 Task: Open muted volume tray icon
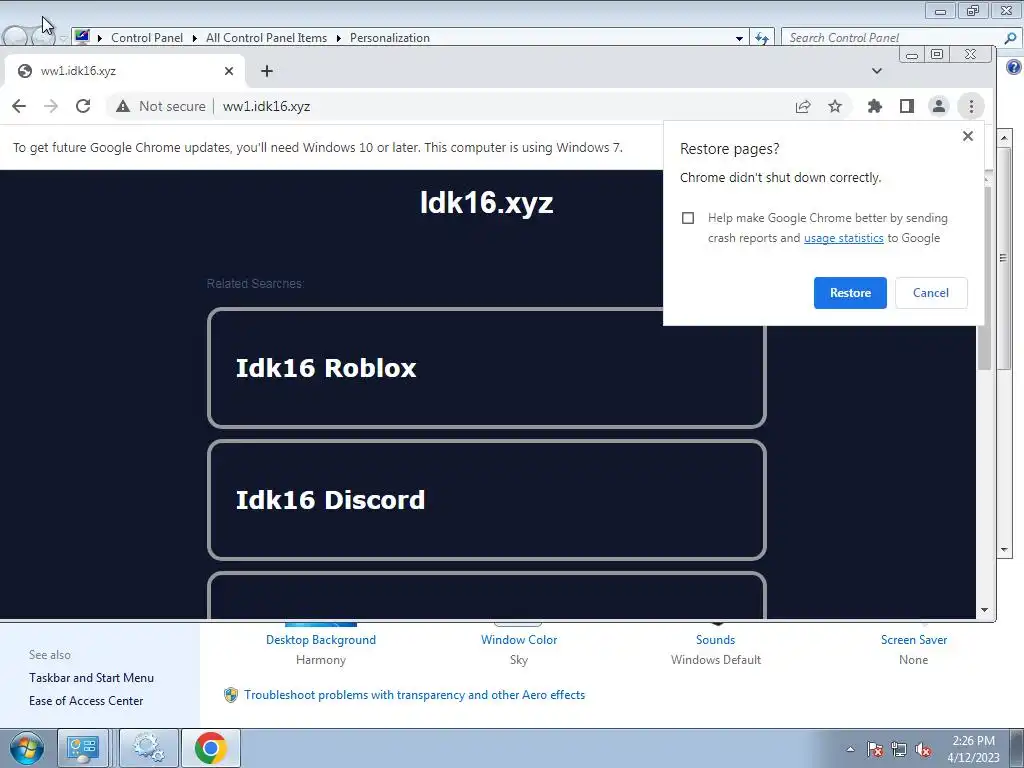click(x=923, y=749)
